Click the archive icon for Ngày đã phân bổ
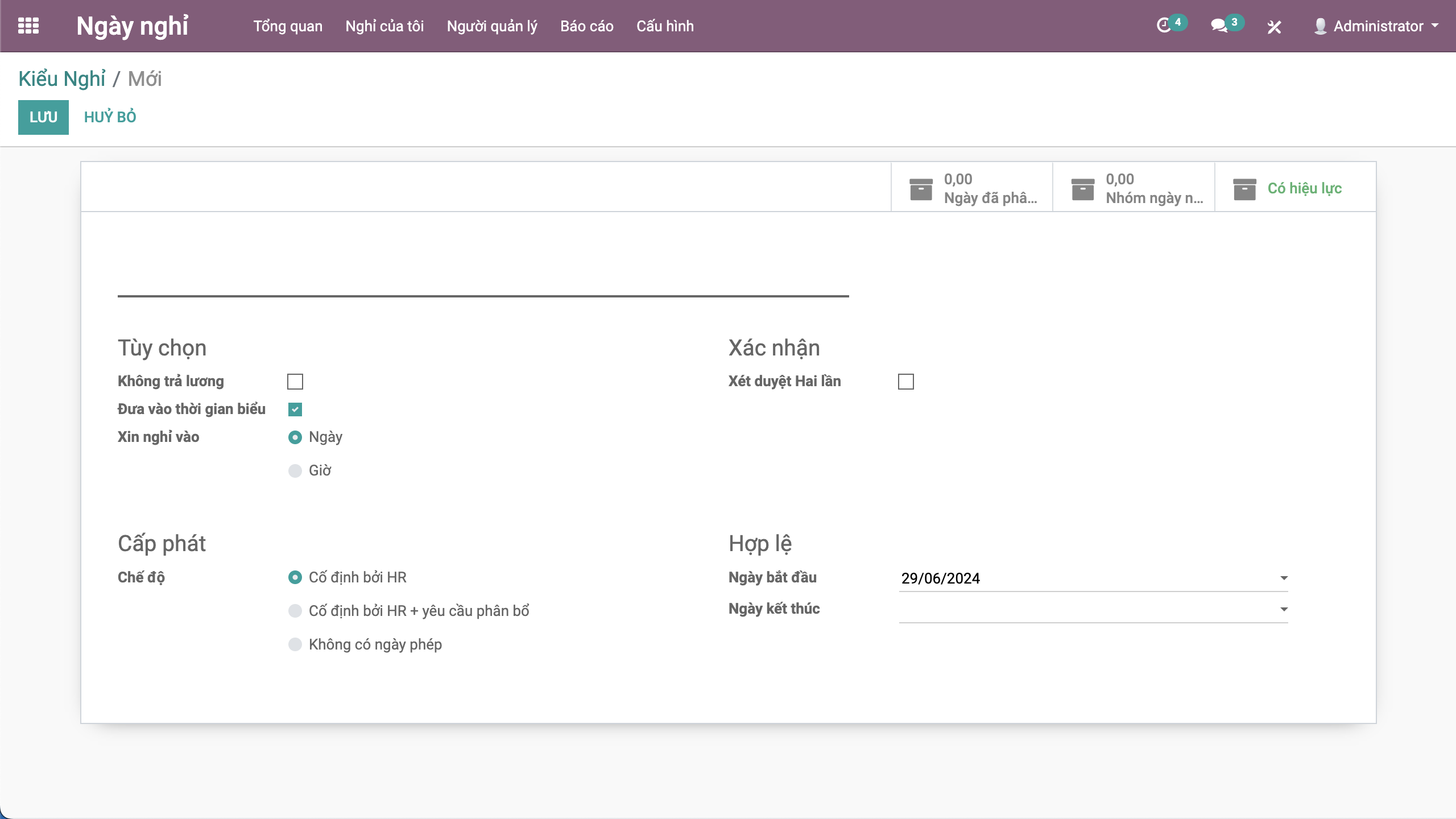The image size is (1456, 819). pos(921,189)
